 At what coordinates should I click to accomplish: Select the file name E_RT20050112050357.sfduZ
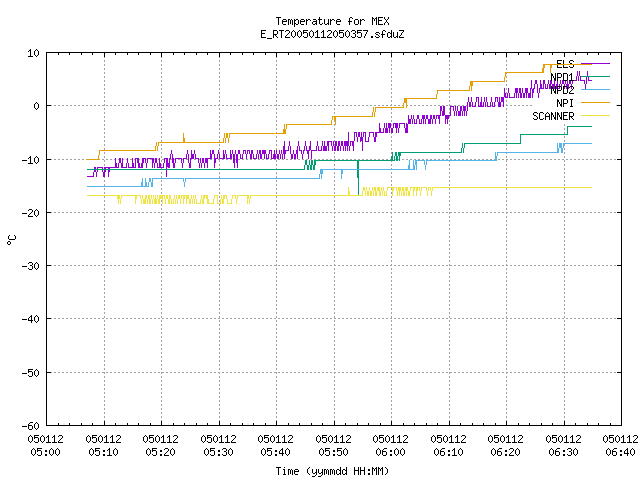332,34
